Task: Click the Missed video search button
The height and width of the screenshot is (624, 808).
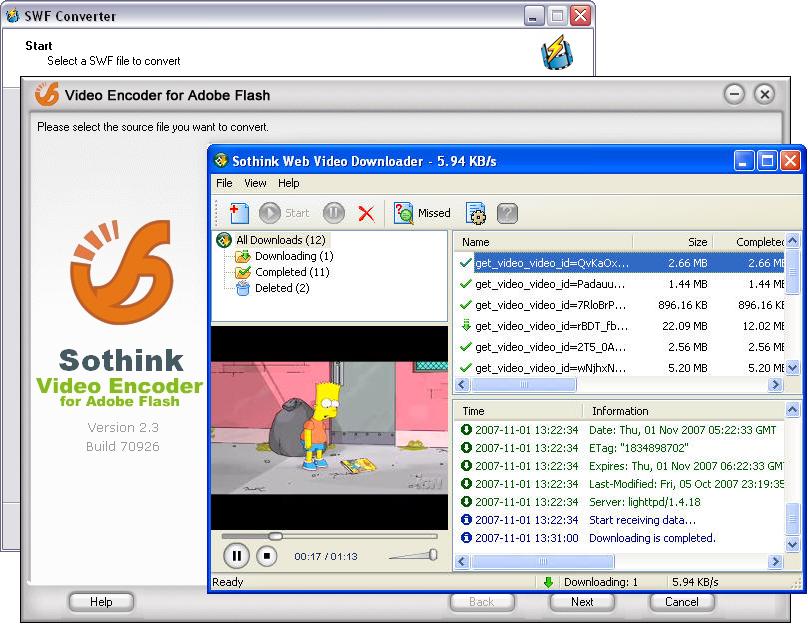Action: [x=422, y=213]
